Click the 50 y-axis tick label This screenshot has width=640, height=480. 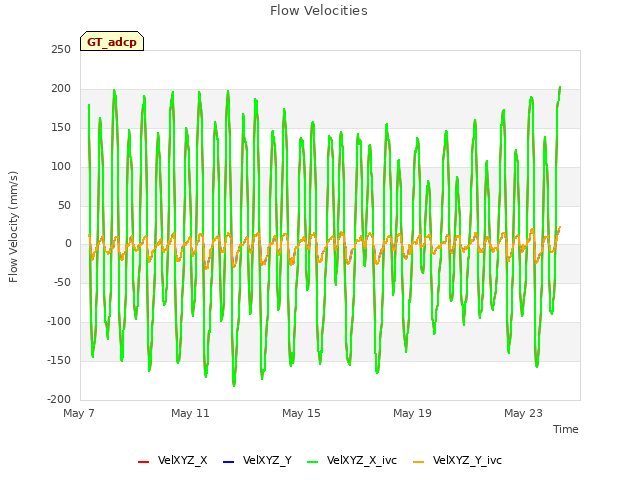pyautogui.click(x=64, y=205)
